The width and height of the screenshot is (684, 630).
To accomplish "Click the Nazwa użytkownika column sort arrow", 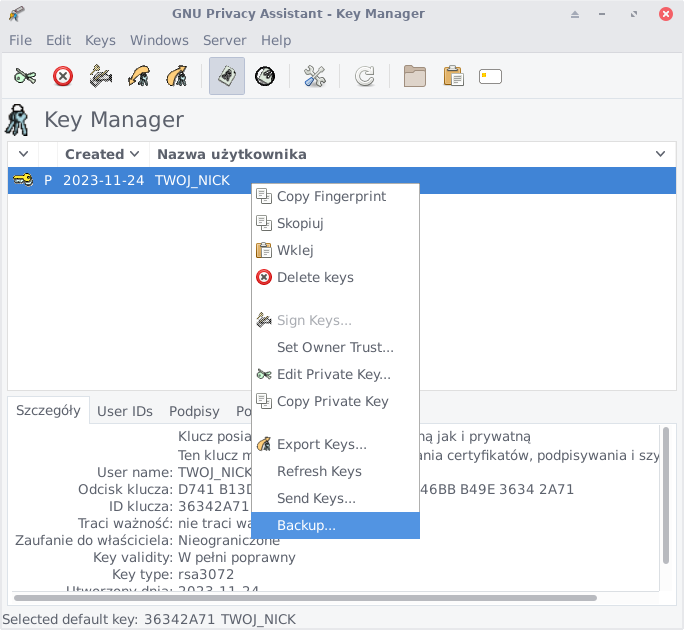I will (x=660, y=154).
